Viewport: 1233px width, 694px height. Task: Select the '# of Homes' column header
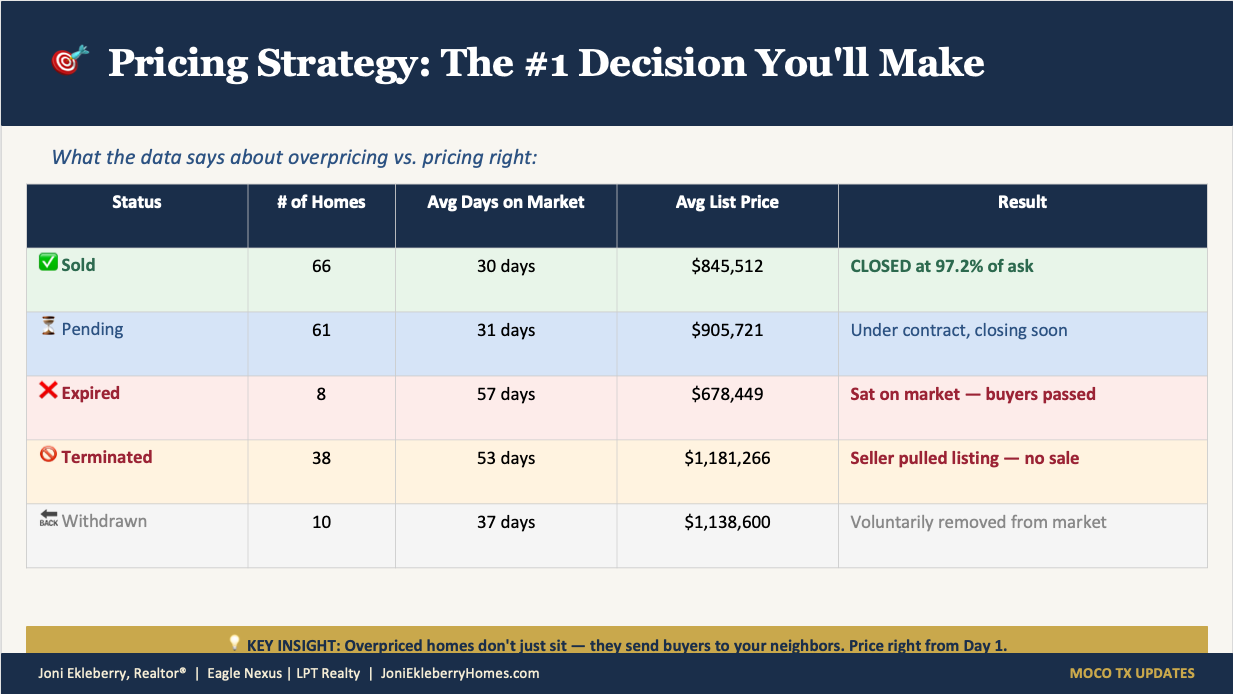pyautogui.click(x=321, y=202)
